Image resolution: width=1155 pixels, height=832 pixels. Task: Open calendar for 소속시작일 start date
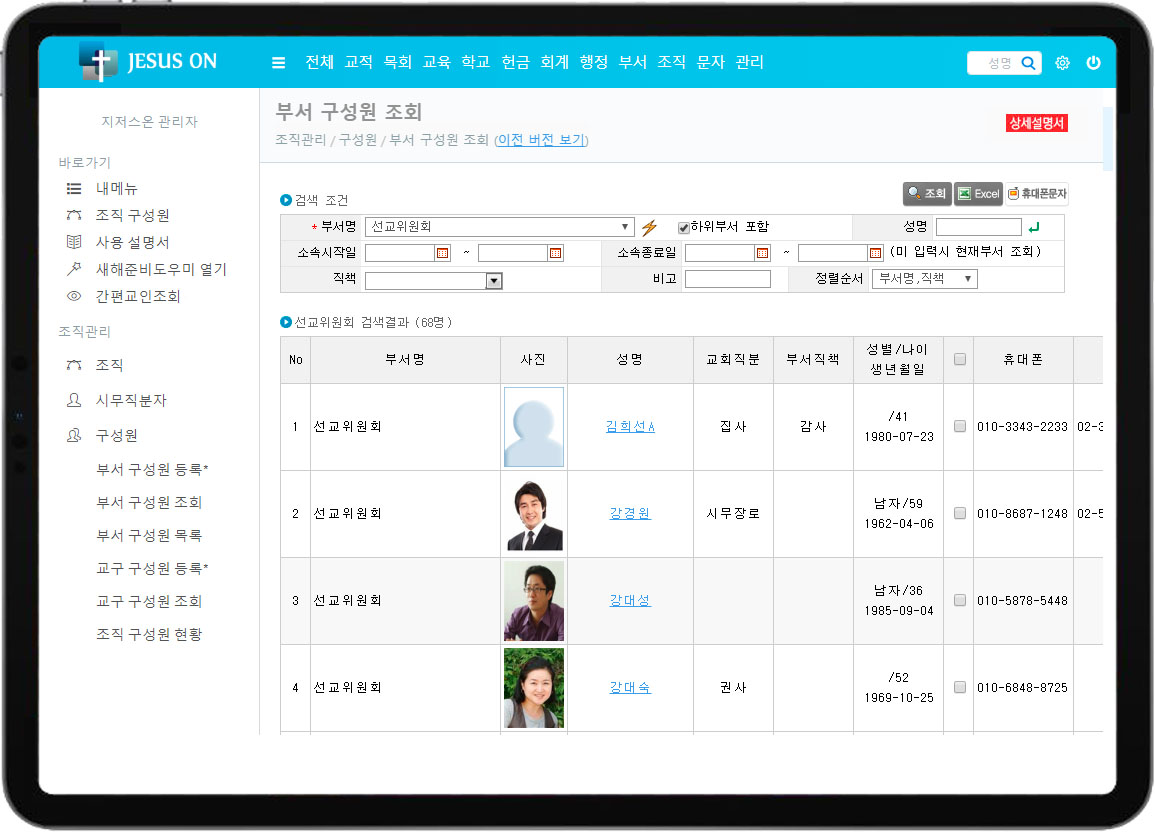(442, 253)
